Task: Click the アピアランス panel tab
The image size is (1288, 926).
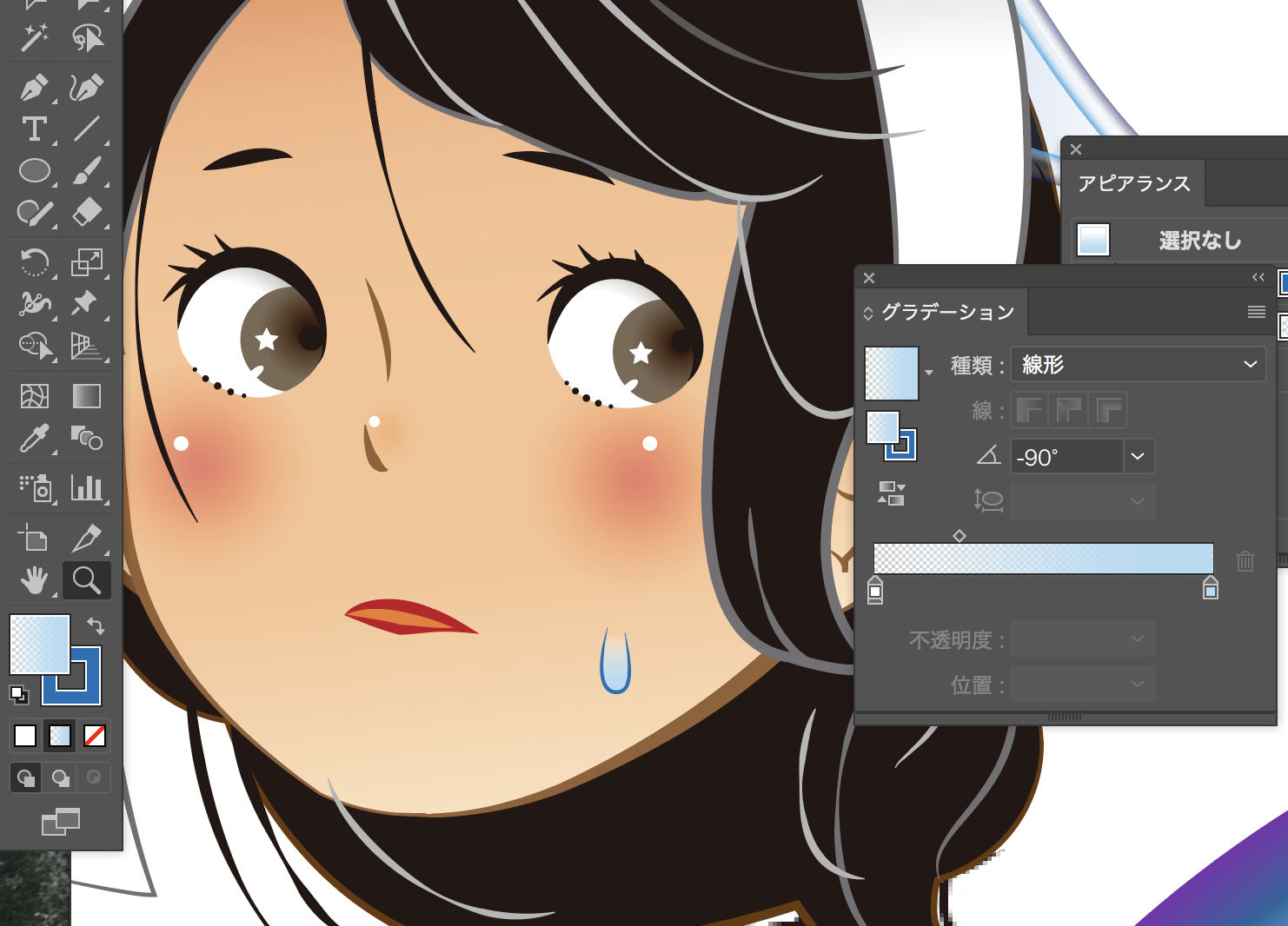Action: click(x=1134, y=183)
